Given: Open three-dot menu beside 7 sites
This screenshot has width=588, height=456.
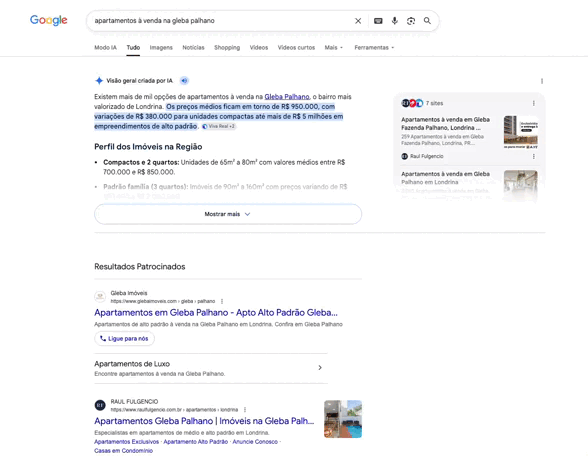Looking at the screenshot, I should click(x=534, y=103).
